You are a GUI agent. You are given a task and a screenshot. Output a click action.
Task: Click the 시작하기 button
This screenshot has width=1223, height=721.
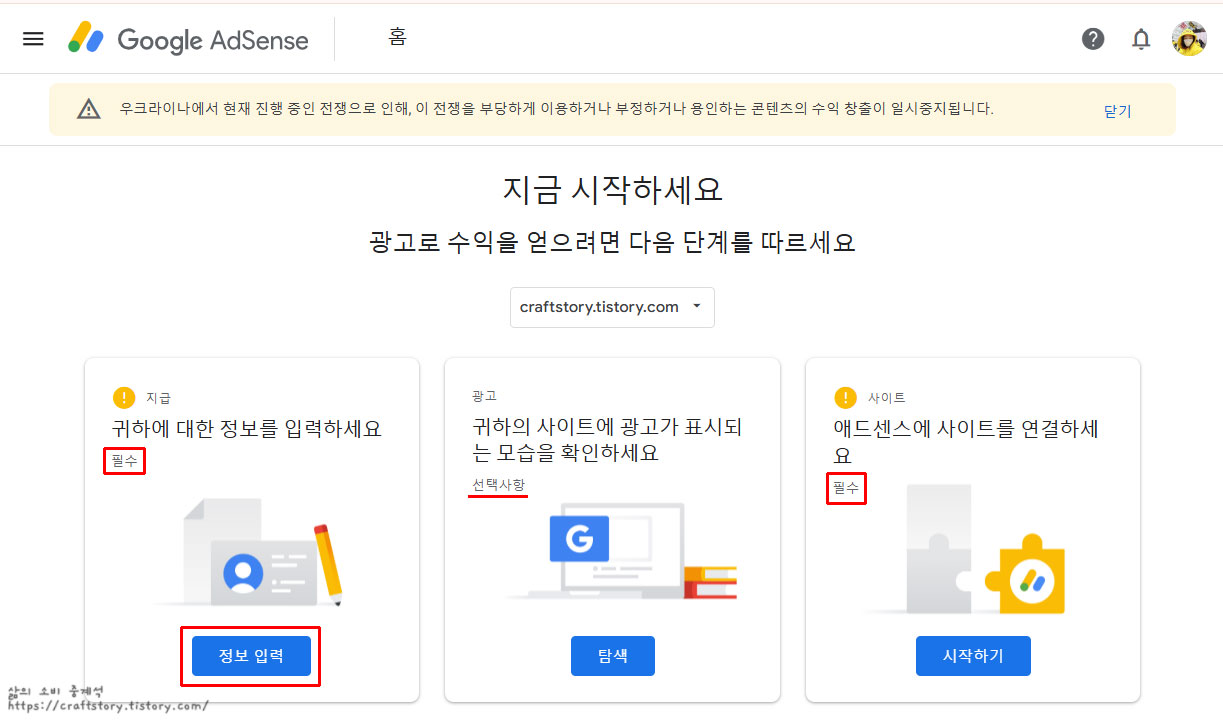pos(973,656)
